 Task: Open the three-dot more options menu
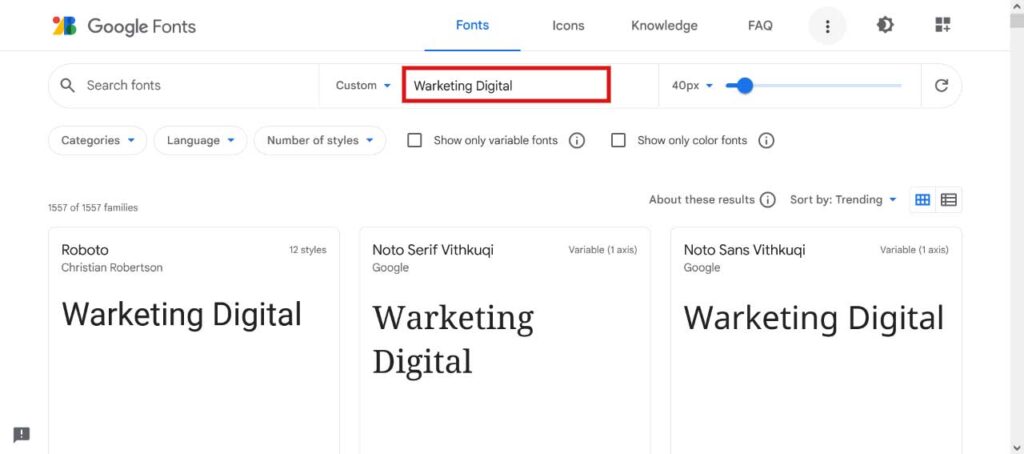[x=827, y=26]
